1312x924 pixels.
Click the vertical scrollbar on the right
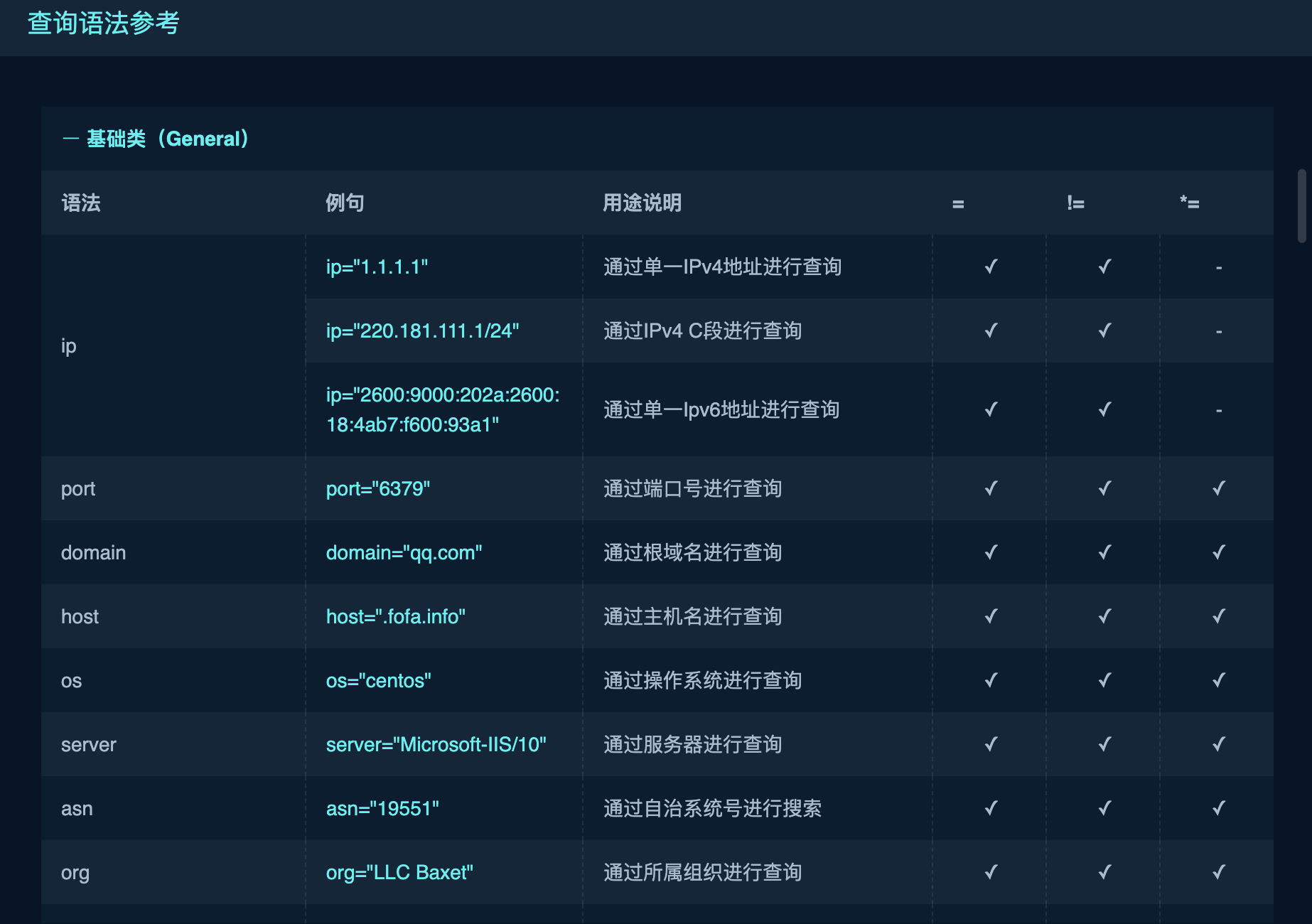1301,206
